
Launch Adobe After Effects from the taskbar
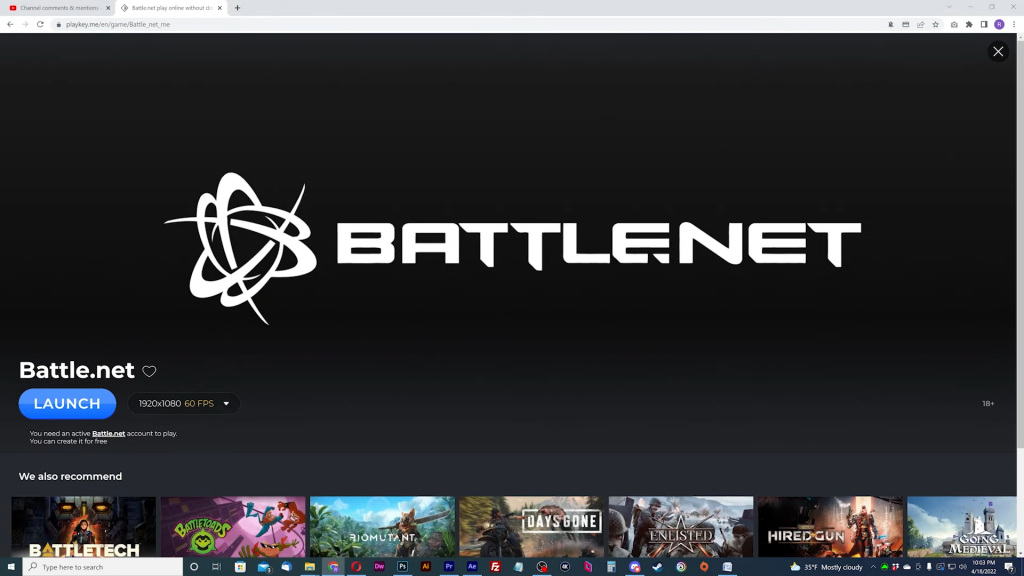[x=472, y=567]
